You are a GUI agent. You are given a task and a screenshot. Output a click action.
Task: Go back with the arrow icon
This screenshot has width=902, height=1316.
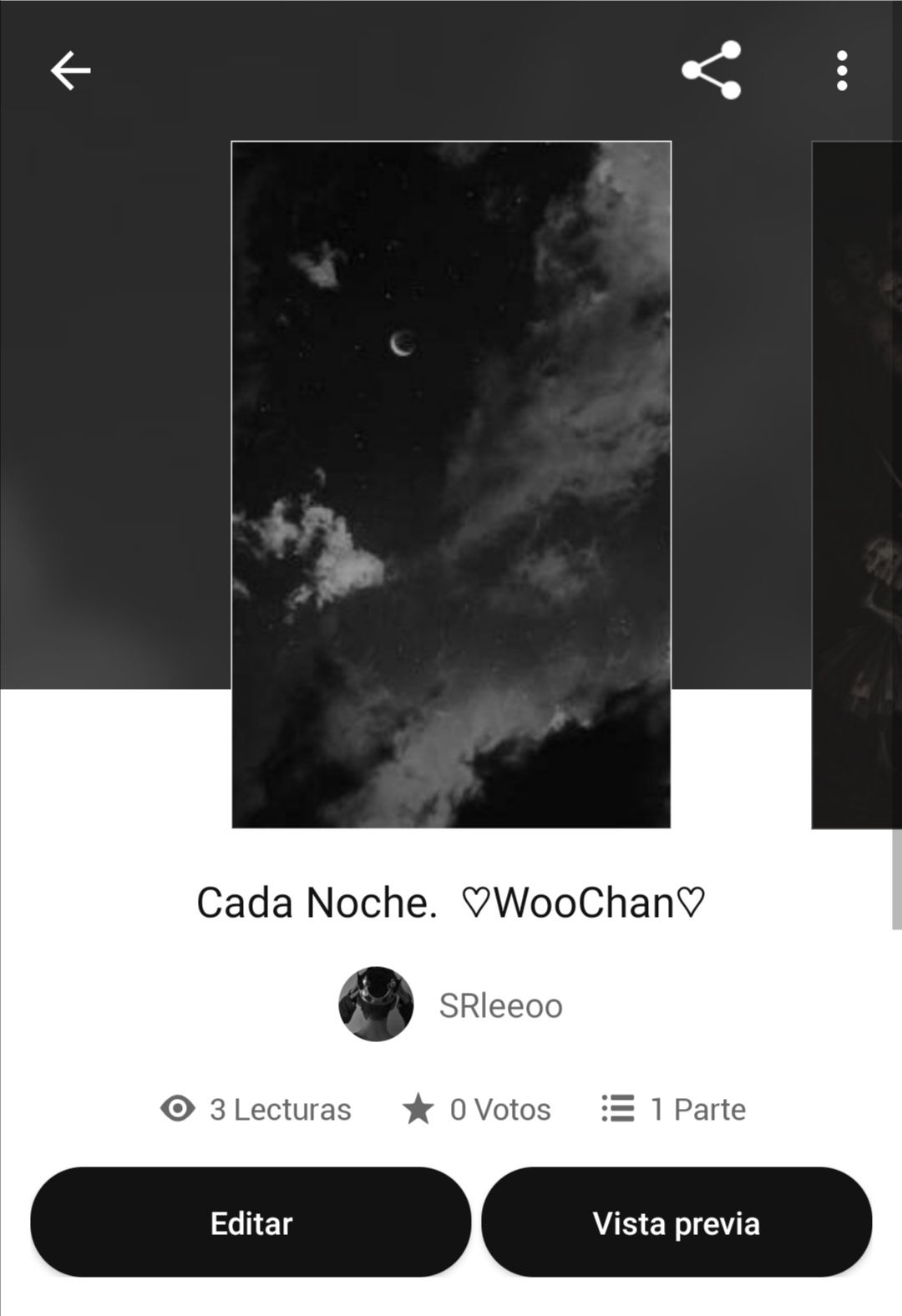click(x=70, y=70)
